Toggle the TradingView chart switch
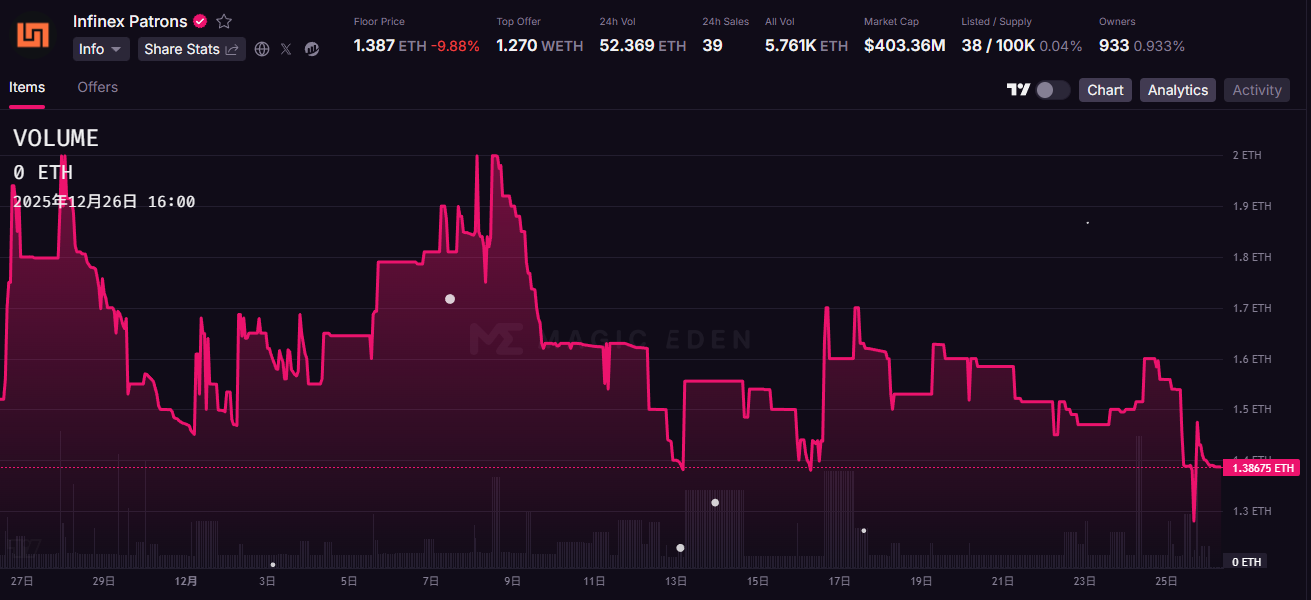Image resolution: width=1311 pixels, height=600 pixels. pos(1052,89)
